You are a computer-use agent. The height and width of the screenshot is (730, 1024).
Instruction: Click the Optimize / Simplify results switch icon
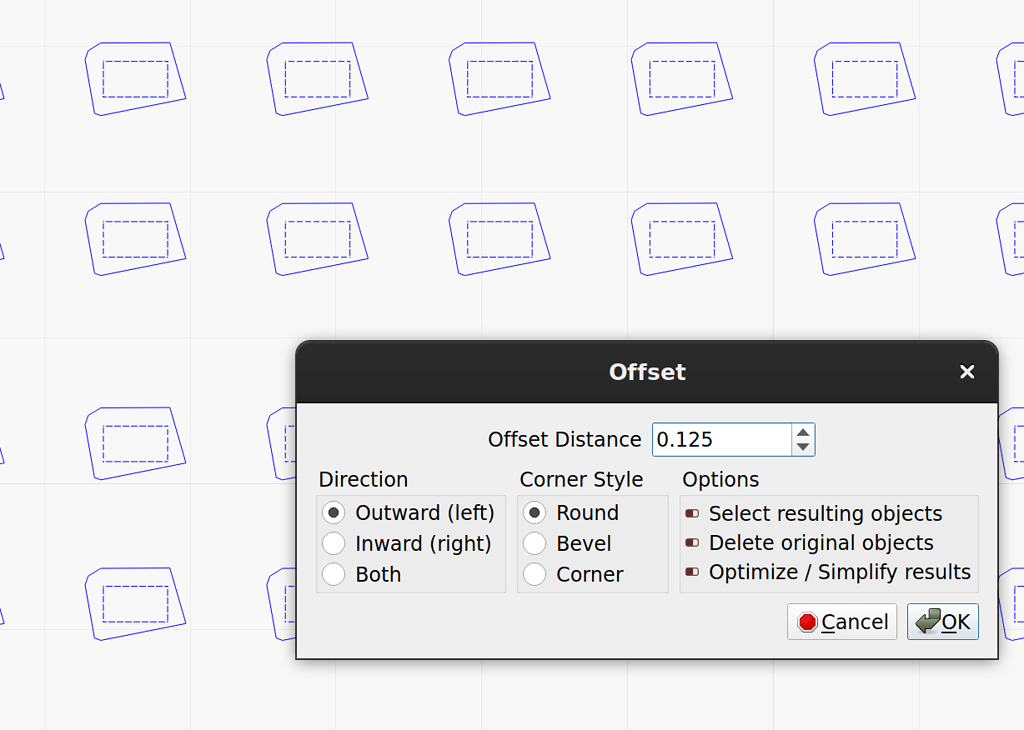pos(691,572)
